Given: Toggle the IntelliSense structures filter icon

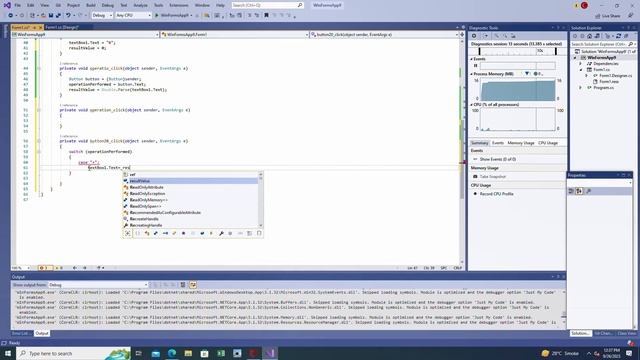Looking at the screenshot, I should [x=156, y=233].
